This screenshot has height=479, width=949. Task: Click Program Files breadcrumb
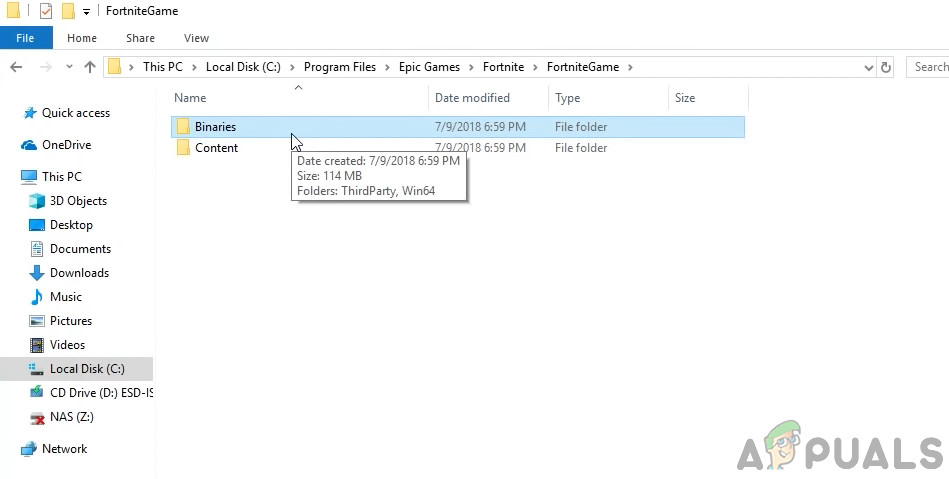[x=340, y=67]
